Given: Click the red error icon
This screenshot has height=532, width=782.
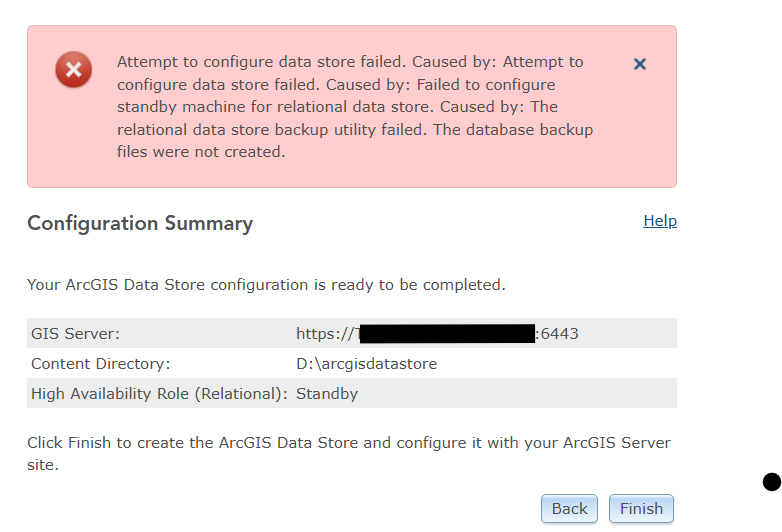Looking at the screenshot, I should coord(73,69).
